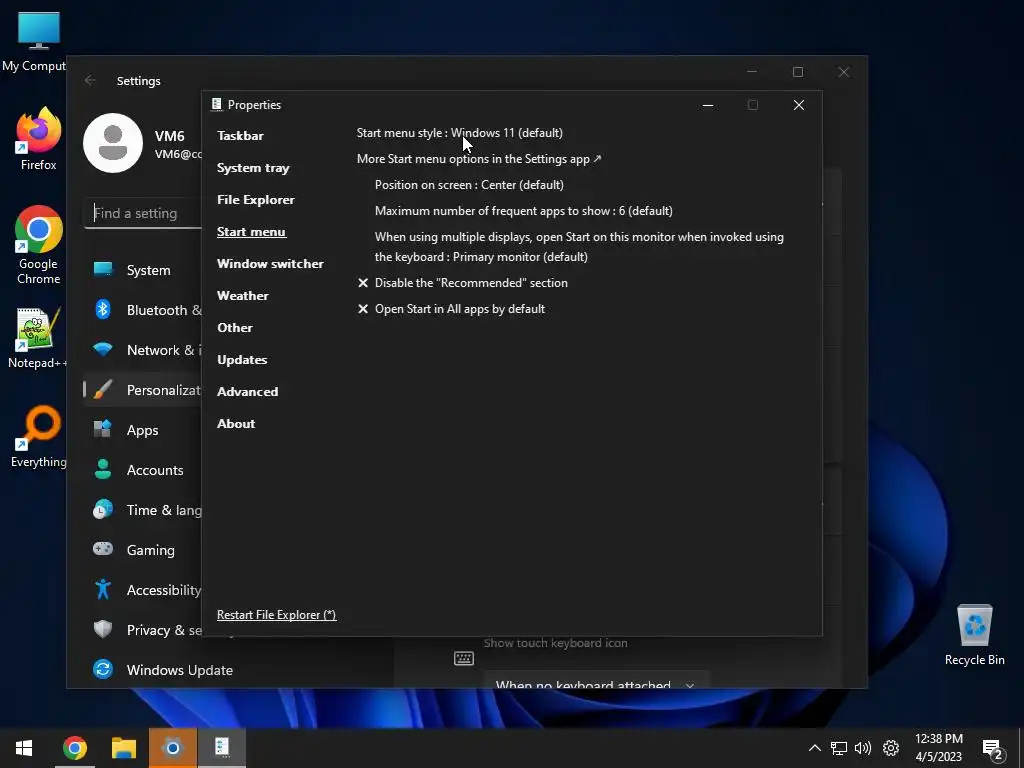Image resolution: width=1024 pixels, height=768 pixels.
Task: Open Gaming in Settings sidebar
Action: pos(142,550)
